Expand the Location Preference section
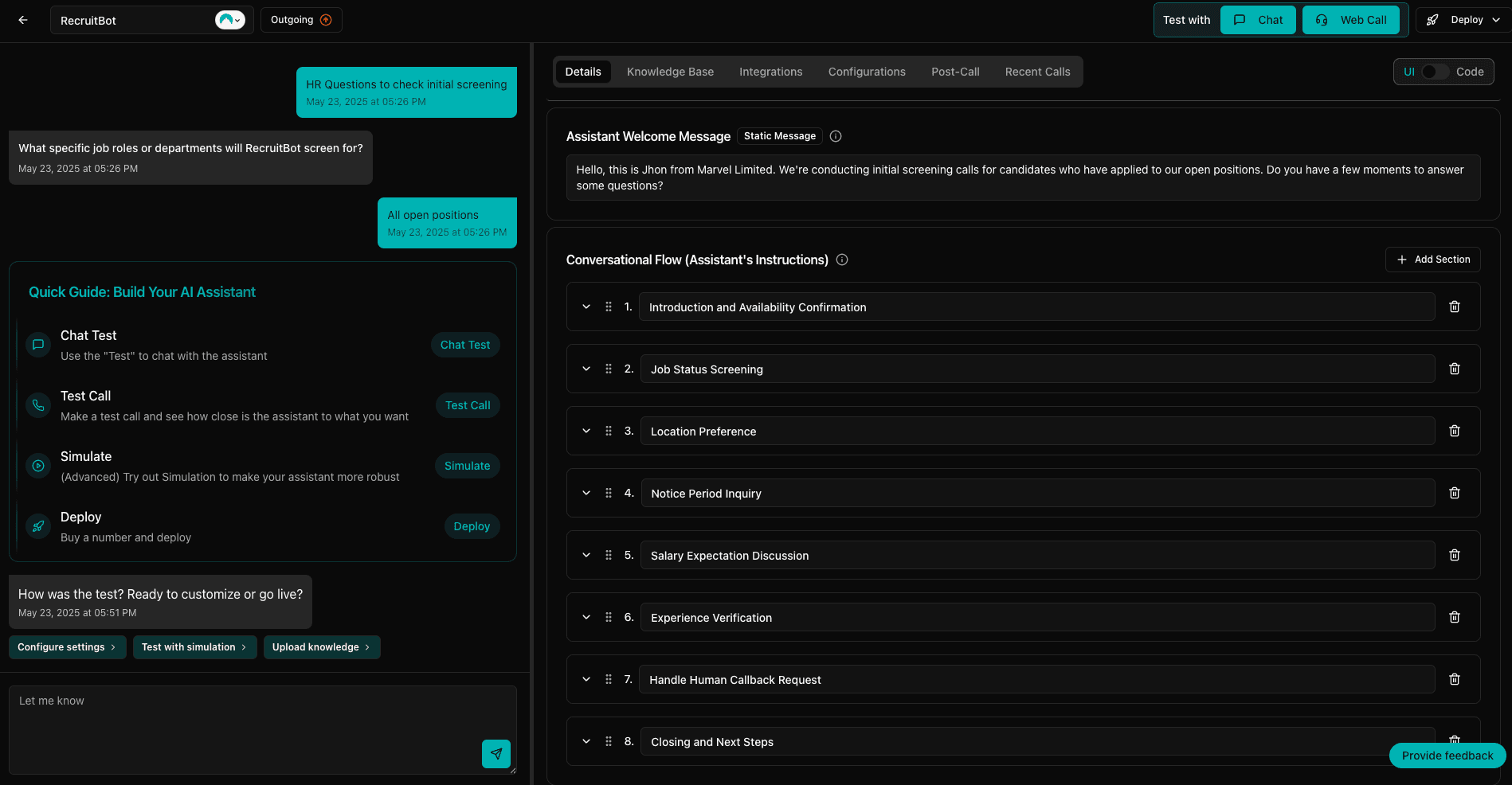Image resolution: width=1512 pixels, height=785 pixels. (x=586, y=431)
